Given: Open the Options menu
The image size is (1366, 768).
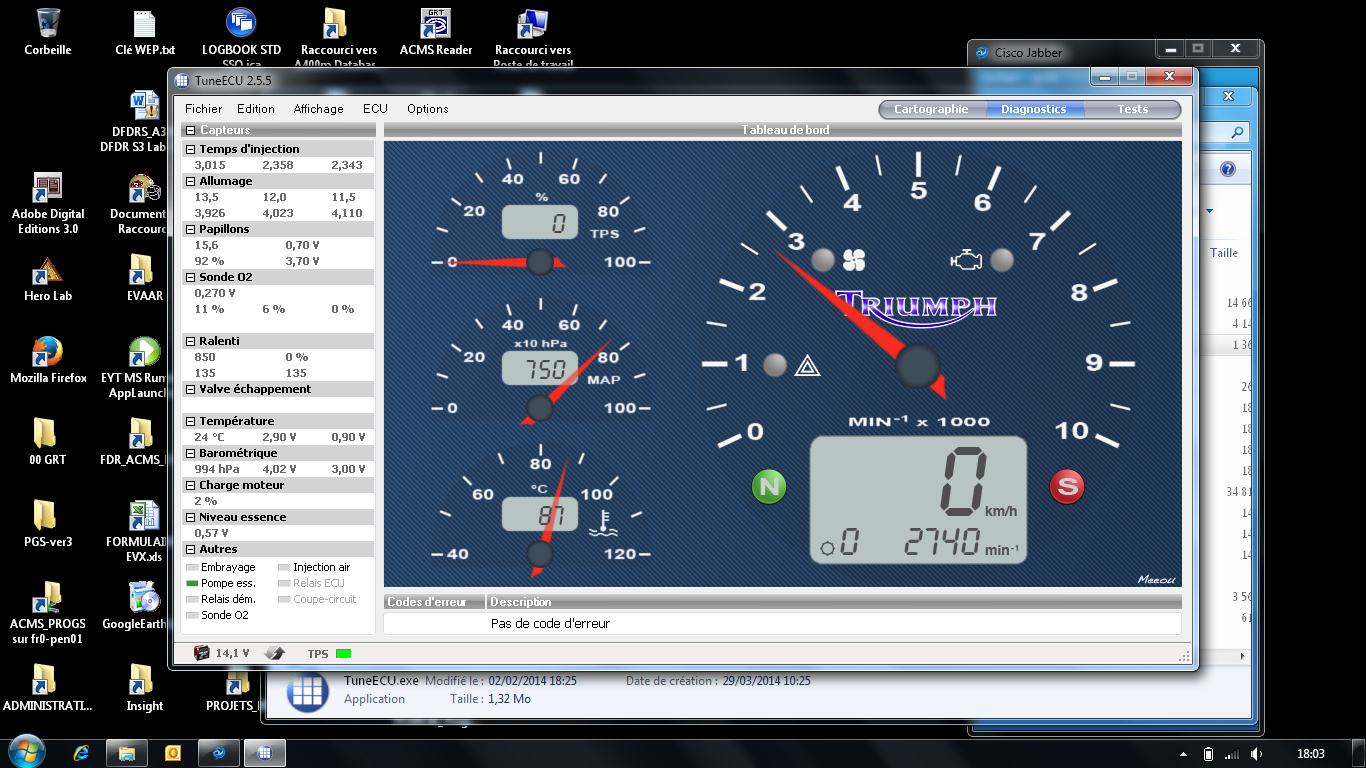Looking at the screenshot, I should pos(427,109).
